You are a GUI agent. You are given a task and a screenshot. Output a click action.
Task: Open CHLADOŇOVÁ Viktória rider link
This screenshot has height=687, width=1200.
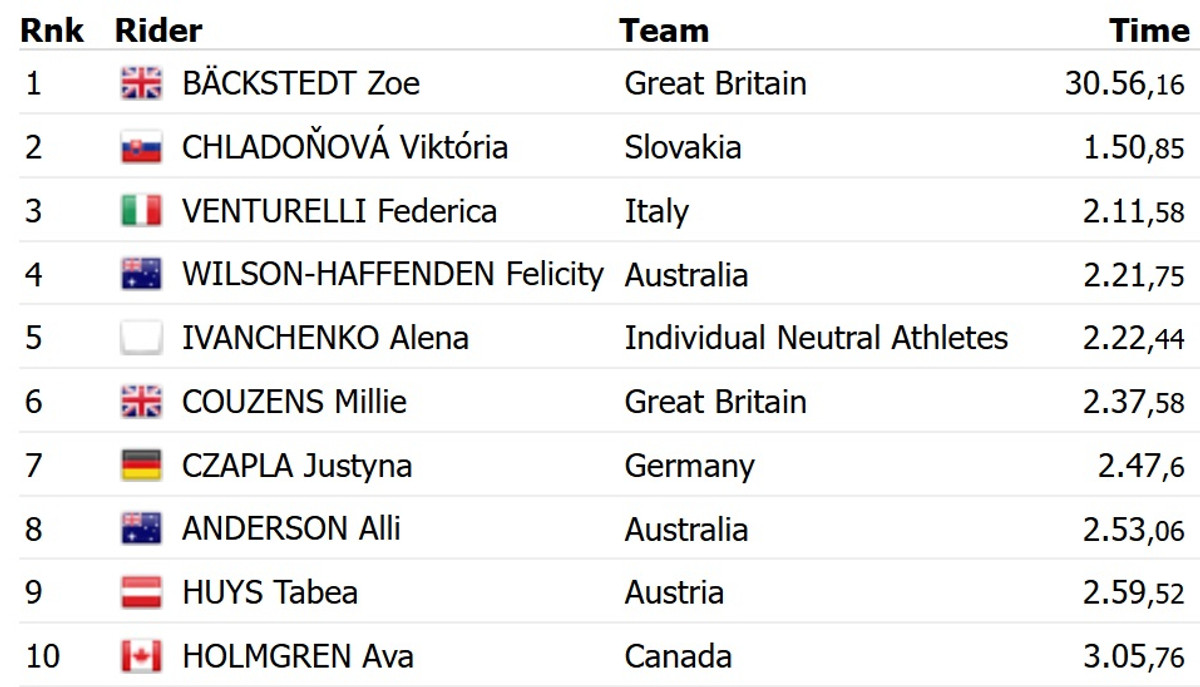click(344, 148)
